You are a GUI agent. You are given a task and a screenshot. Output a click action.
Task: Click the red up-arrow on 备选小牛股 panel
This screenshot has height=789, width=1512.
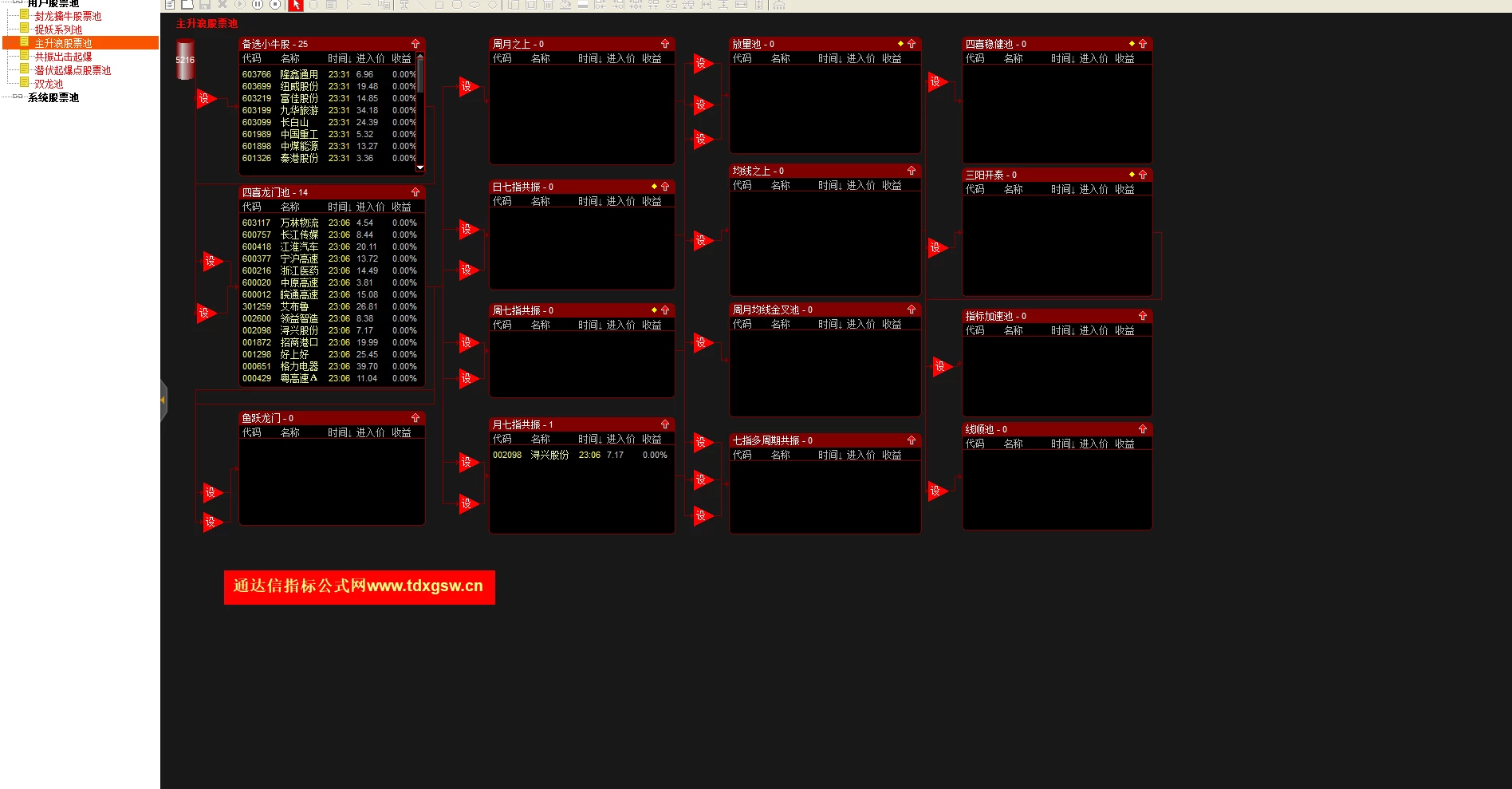pos(415,44)
